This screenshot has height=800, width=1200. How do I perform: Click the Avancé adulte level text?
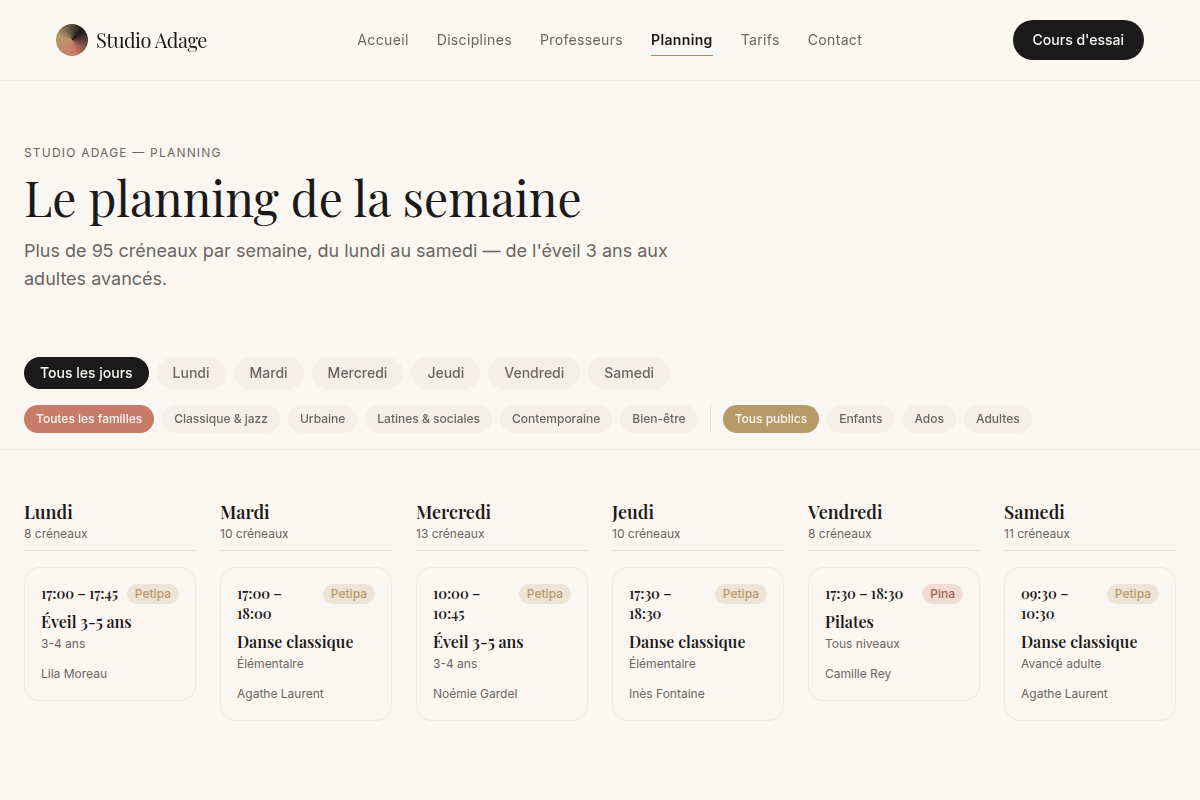pos(1061,664)
